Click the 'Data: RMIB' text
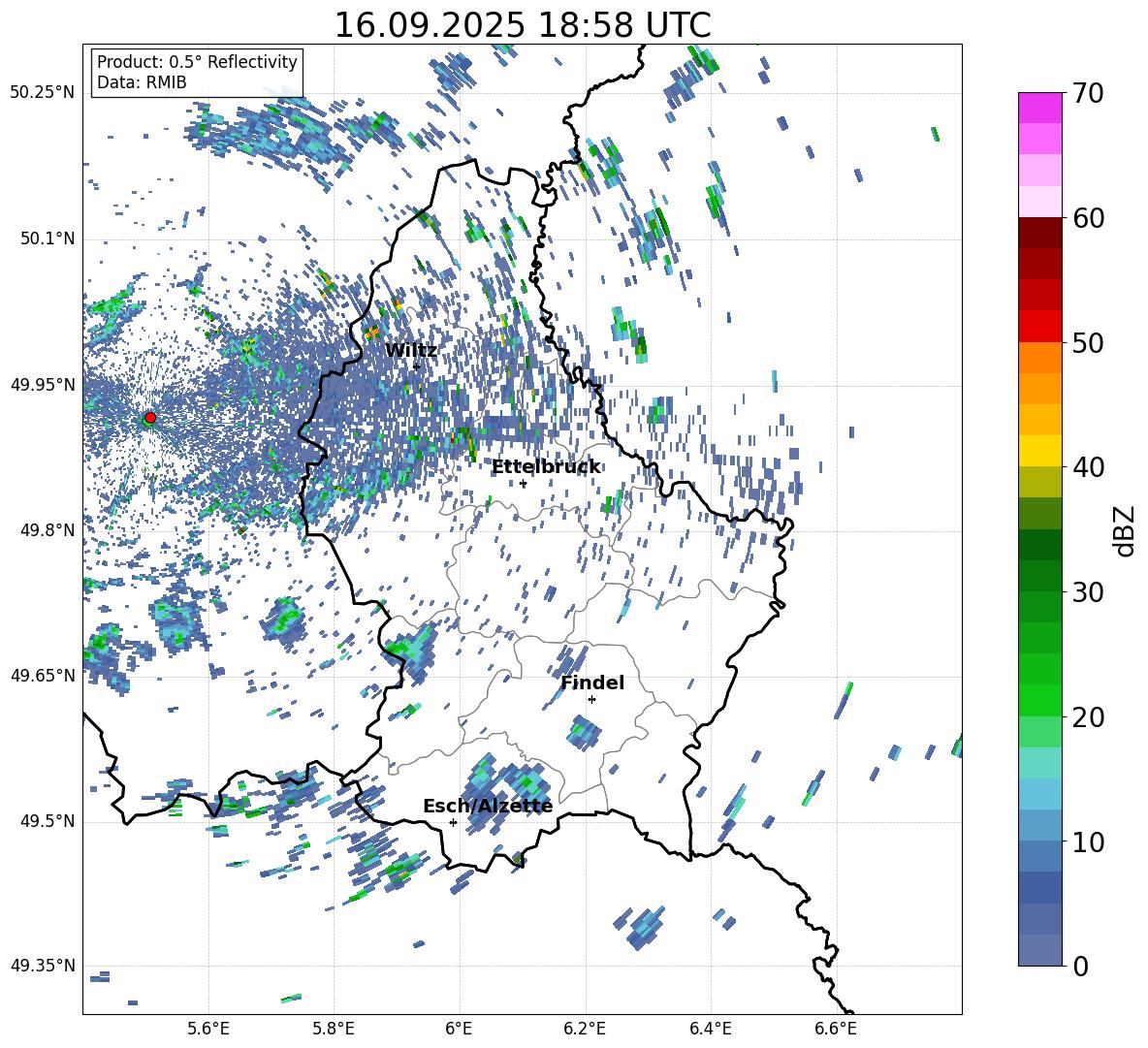This screenshot has width=1148, height=1048. pos(142,82)
